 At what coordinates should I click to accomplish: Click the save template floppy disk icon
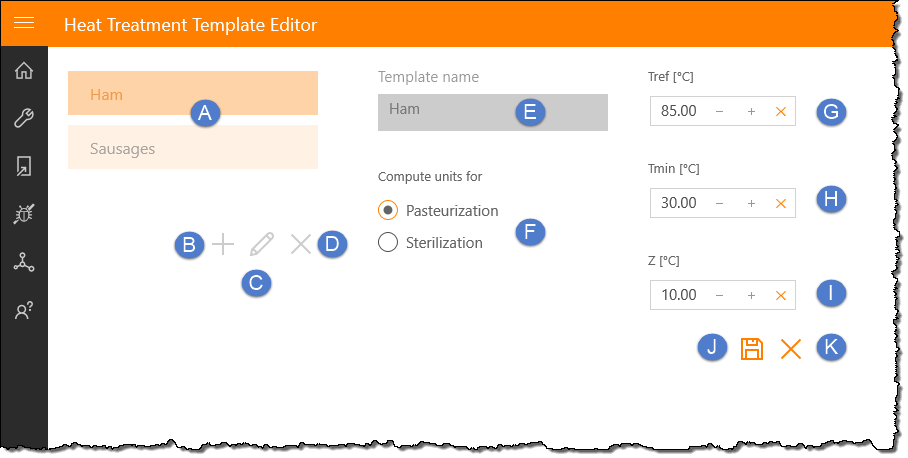click(x=751, y=348)
